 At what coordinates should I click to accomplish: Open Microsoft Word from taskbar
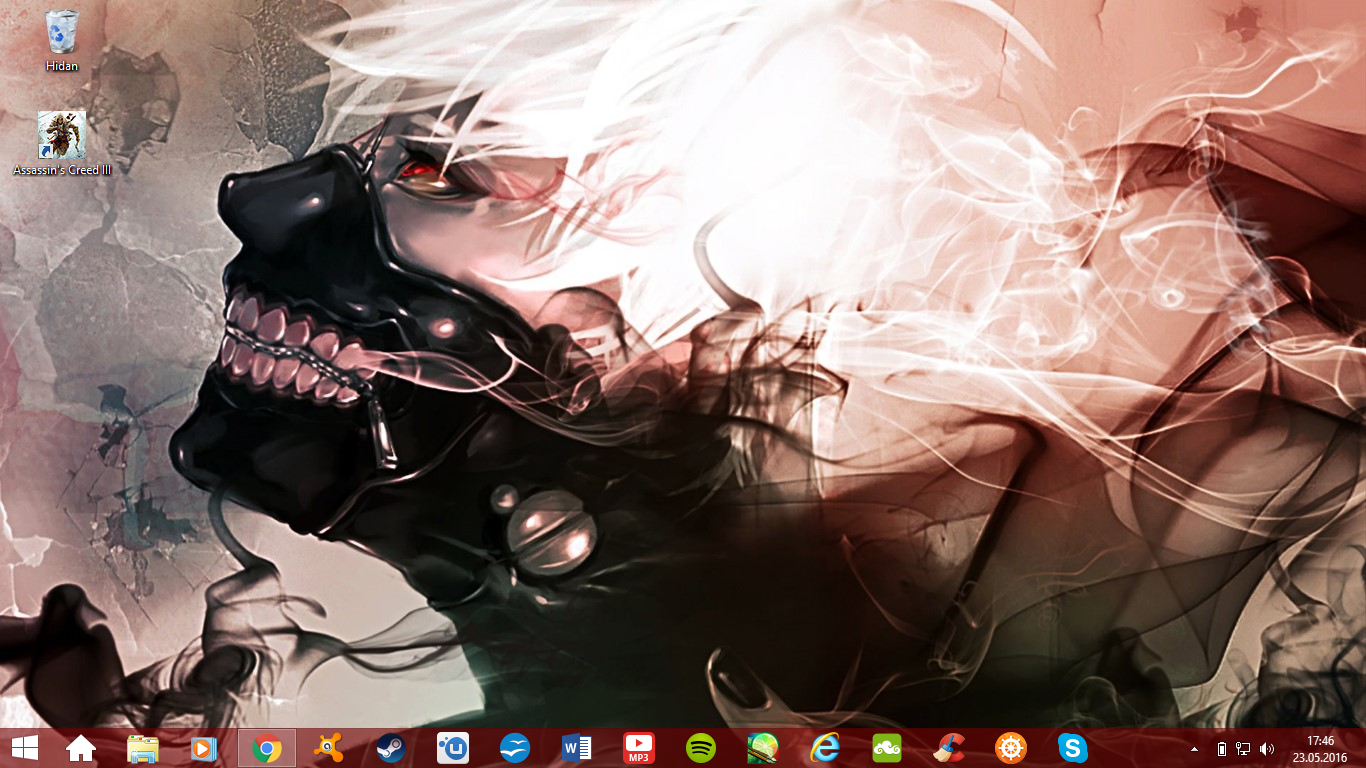click(577, 748)
